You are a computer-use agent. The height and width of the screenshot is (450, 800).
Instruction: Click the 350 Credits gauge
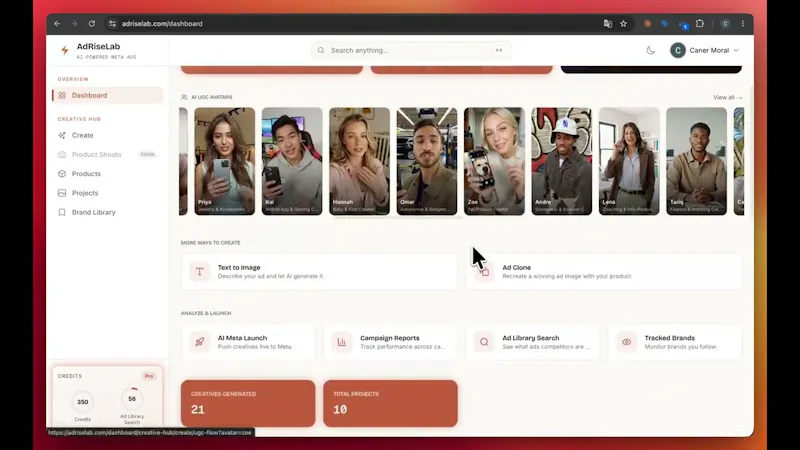(83, 402)
